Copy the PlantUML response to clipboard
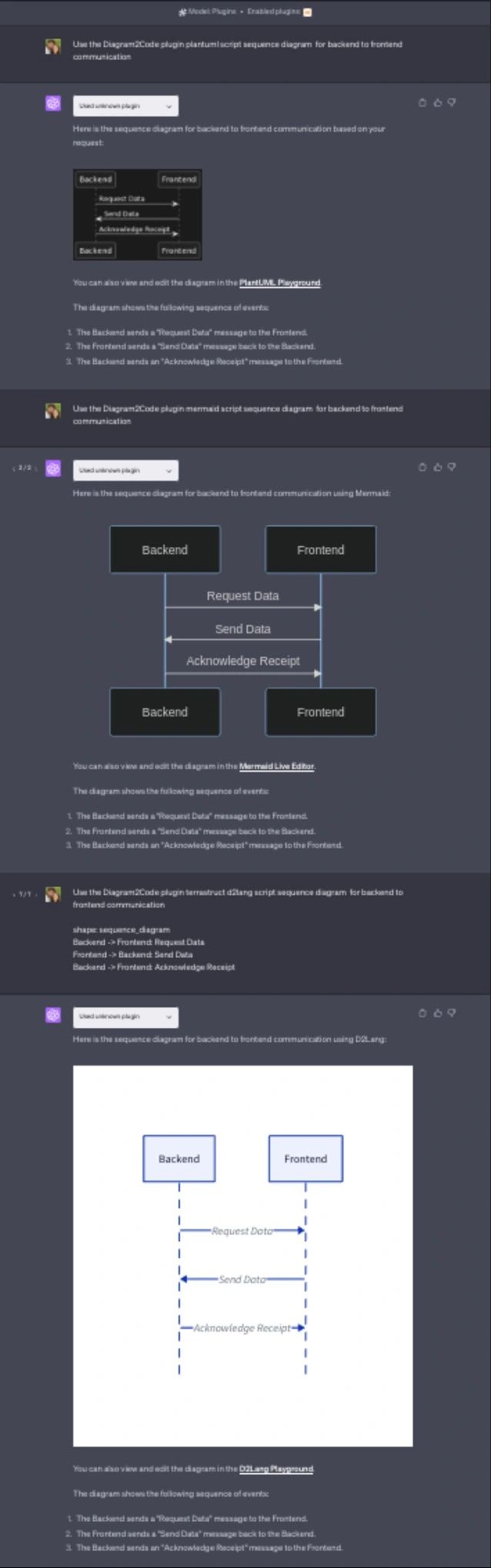 [422, 103]
